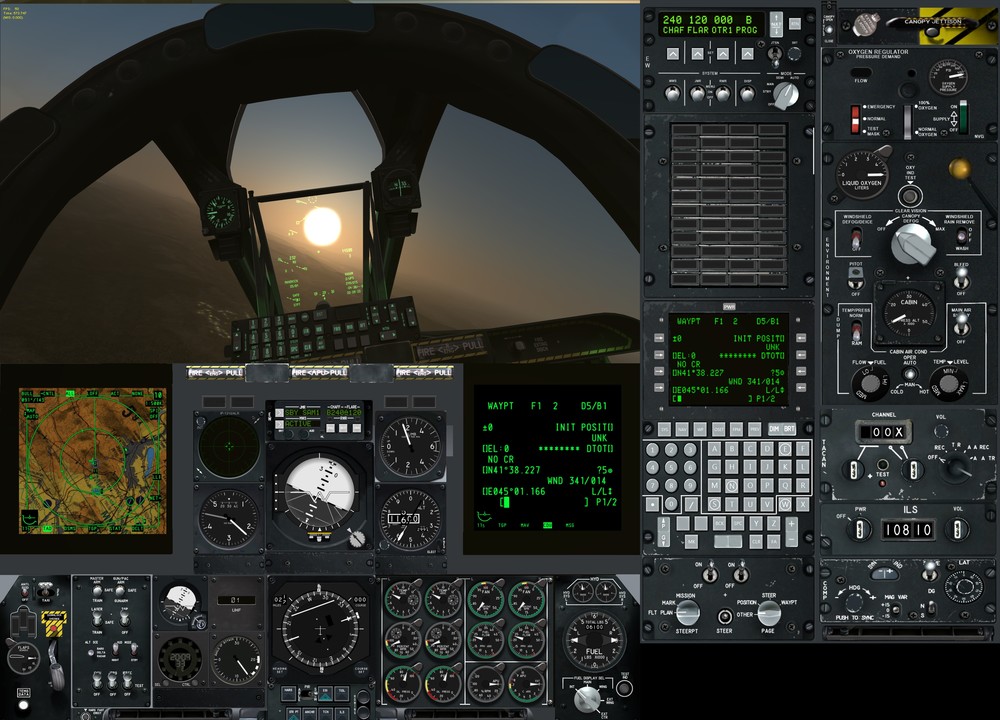
Task: Click the arrow button under CHAF on the CMSP
Action: (x=673, y=54)
